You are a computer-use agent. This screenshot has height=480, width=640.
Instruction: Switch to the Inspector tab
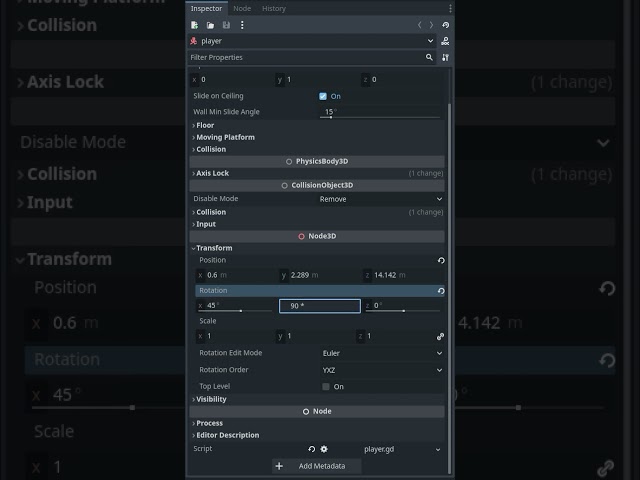(x=206, y=8)
